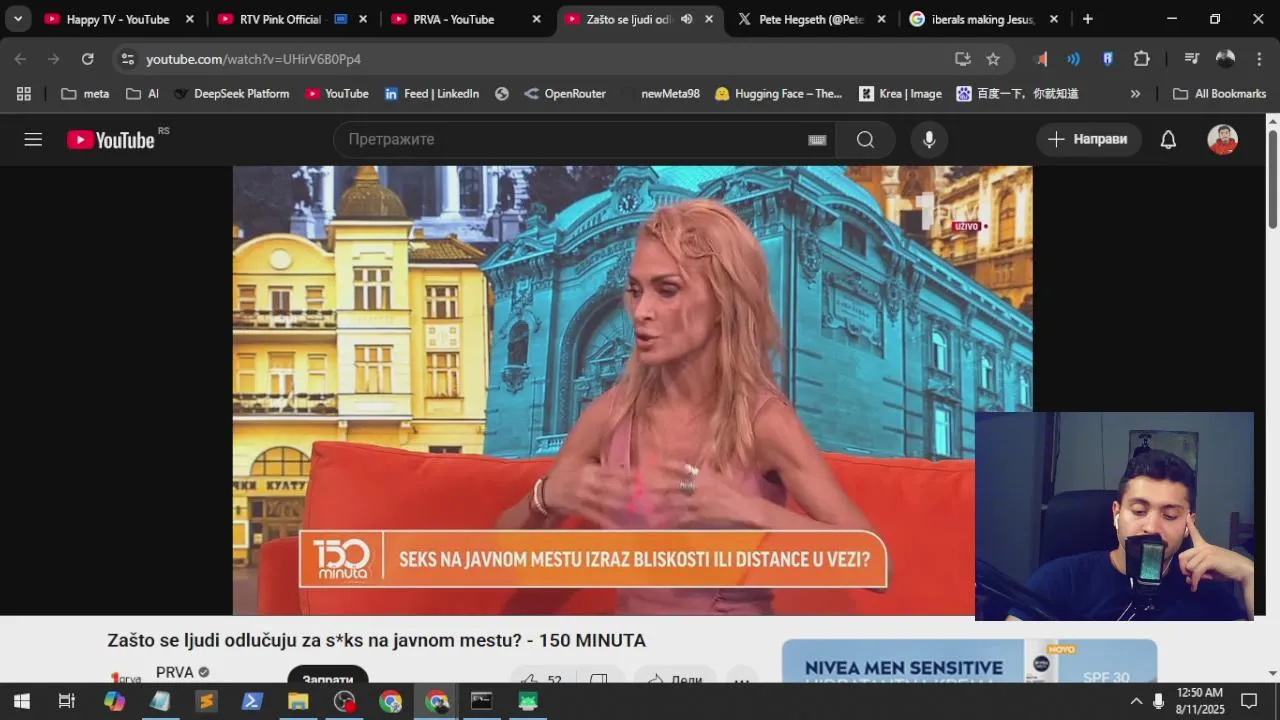
Task: Switch to the Pete Hegseth X tab
Action: pyautogui.click(x=803, y=19)
